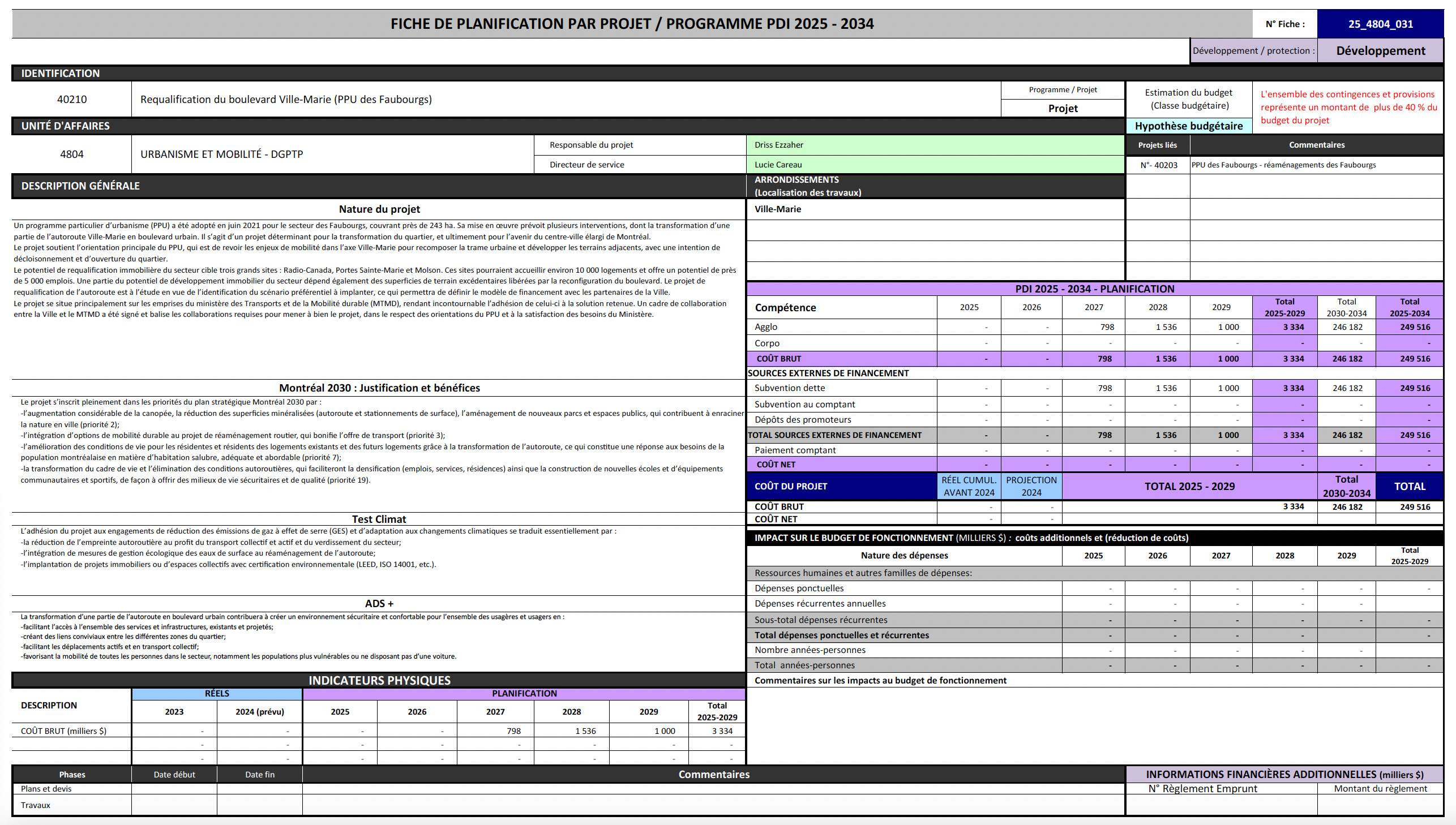Click the Travaux phase row
The height and width of the screenshot is (825, 1456).
tap(568, 805)
